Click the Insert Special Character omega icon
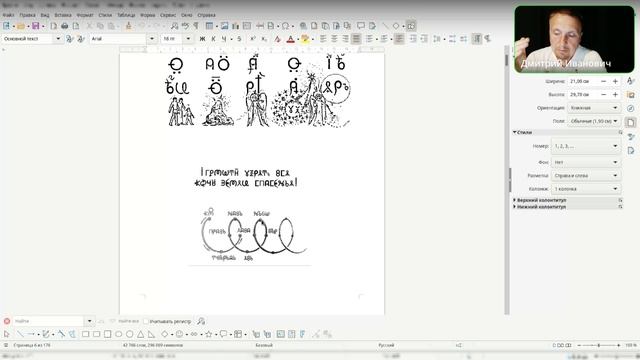 (x=285, y=26)
